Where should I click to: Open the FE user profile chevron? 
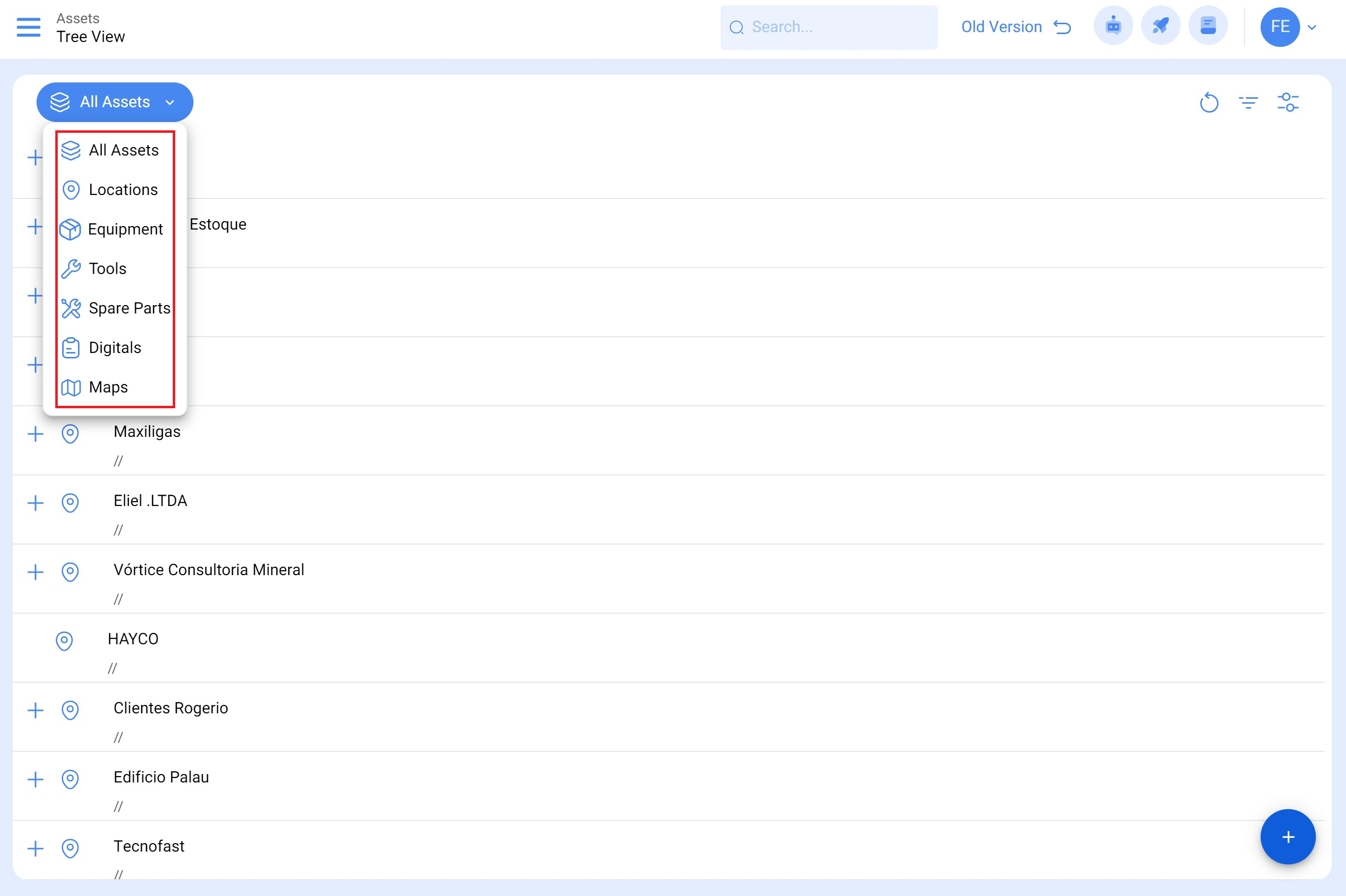[x=1312, y=27]
